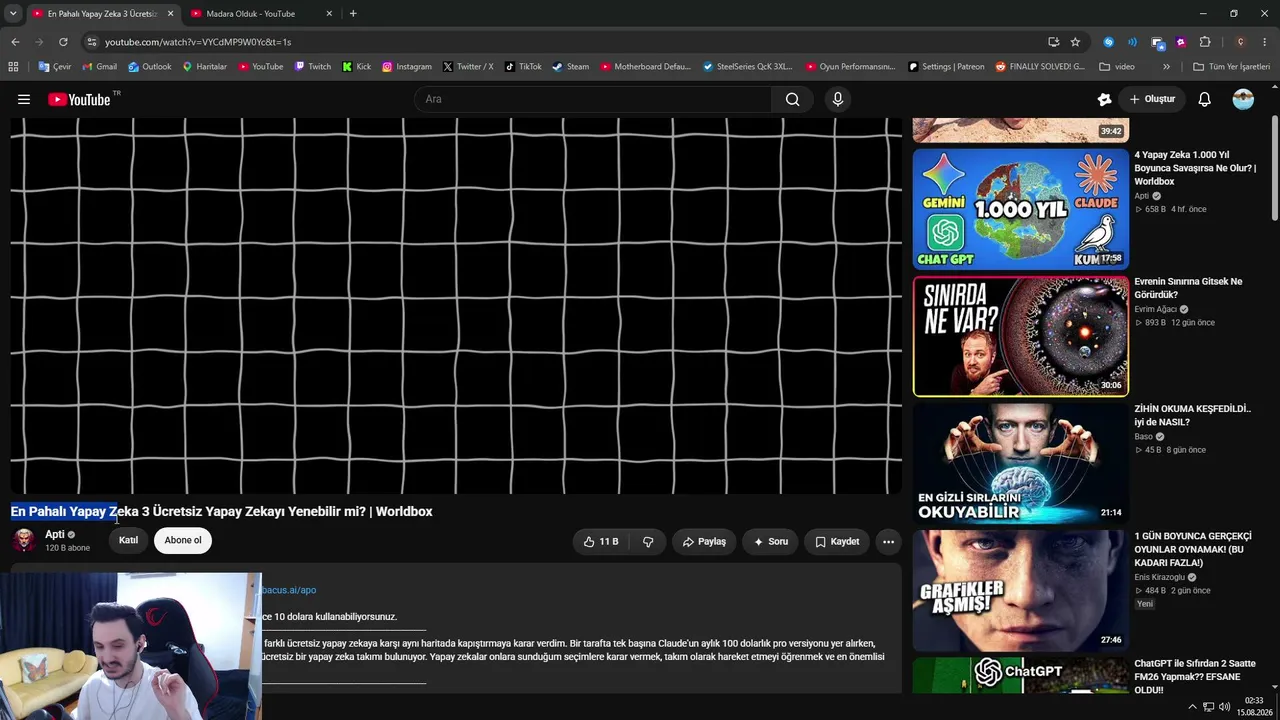Open the browser Extensions puzzle icon

click(x=1205, y=42)
